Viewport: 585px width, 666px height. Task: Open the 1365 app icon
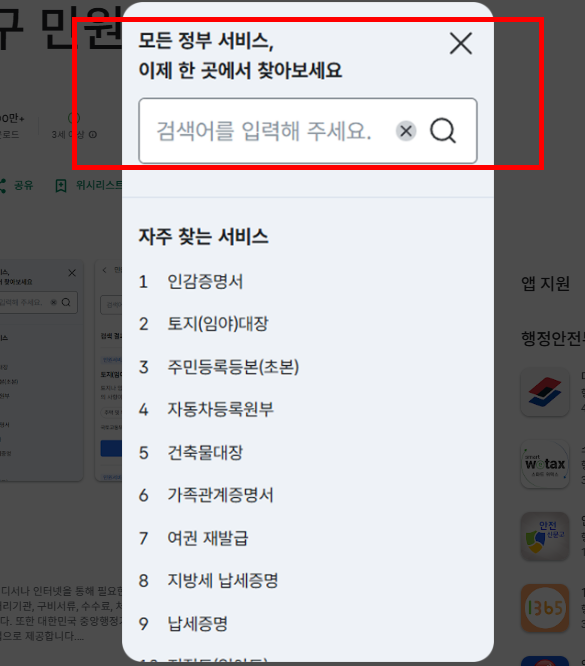[545, 608]
